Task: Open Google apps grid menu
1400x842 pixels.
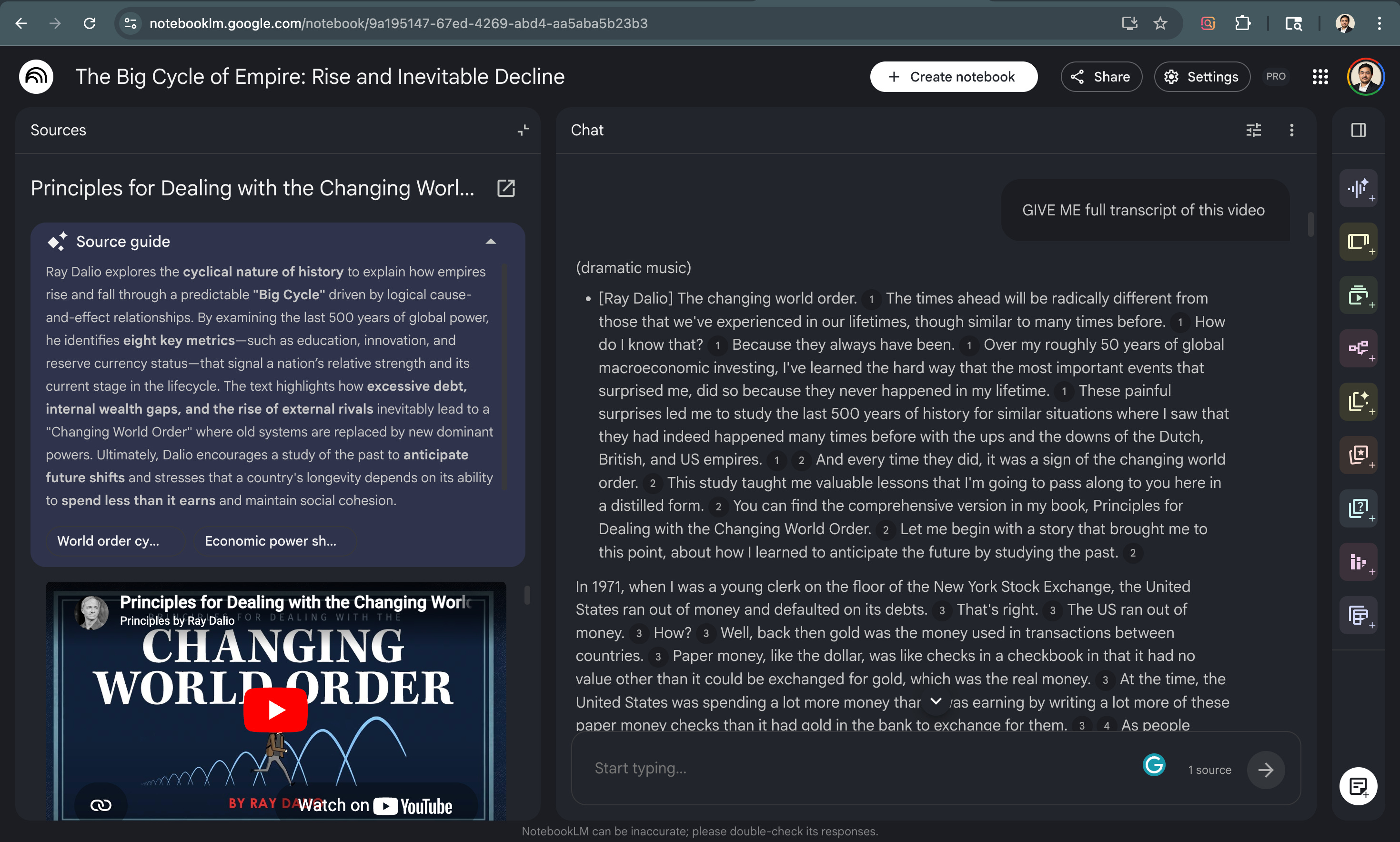Action: coord(1320,77)
